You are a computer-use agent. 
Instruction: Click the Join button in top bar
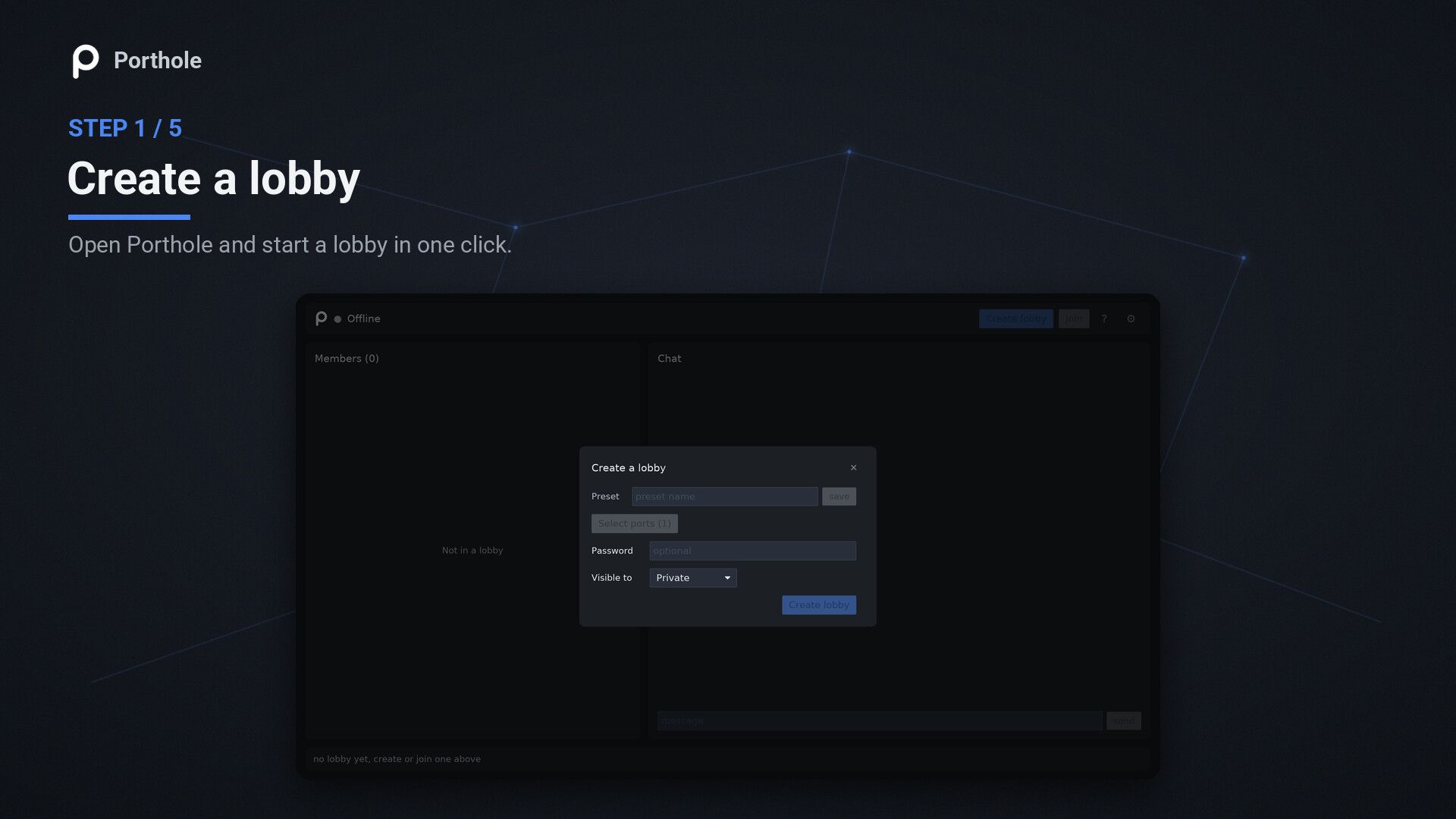click(x=1074, y=319)
